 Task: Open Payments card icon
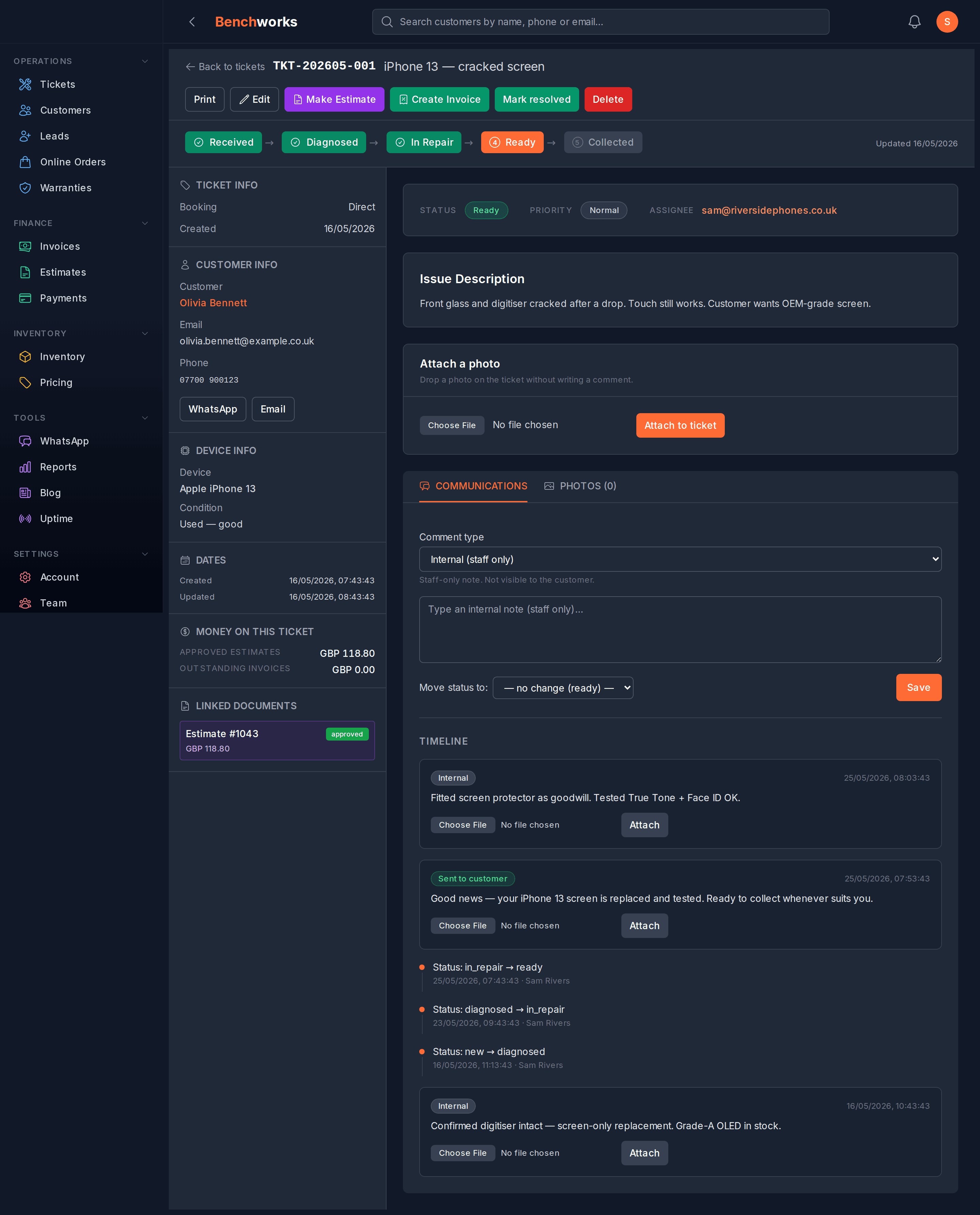click(26, 298)
